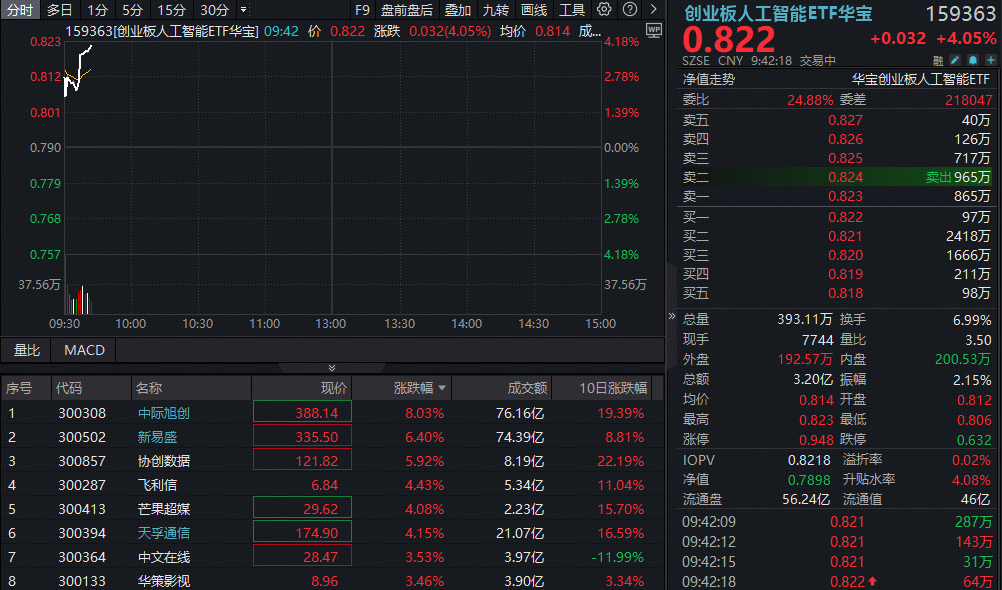1002x590 pixels.
Task: Open the settings gear icon
Action: (x=604, y=10)
